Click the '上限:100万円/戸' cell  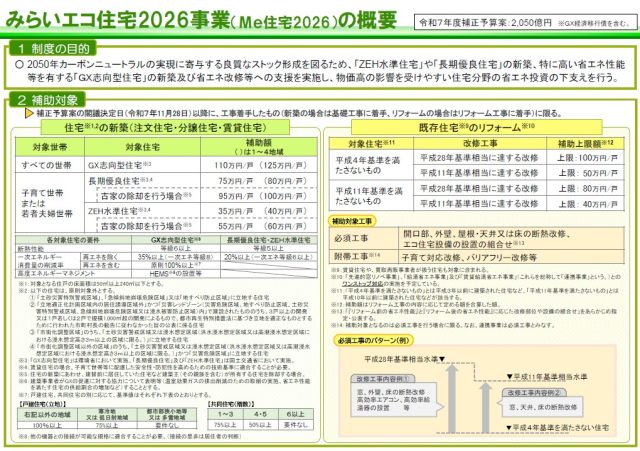coord(587,158)
